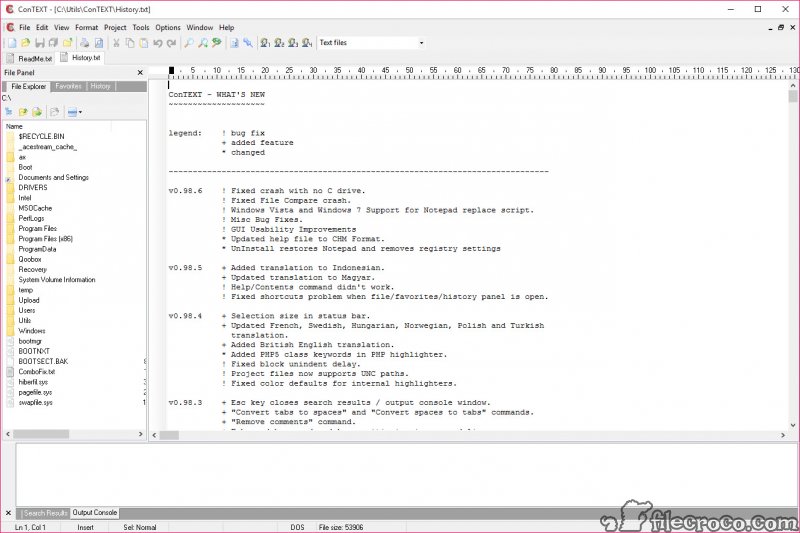Click the file list horizontal scrollbar thumb
The height and width of the screenshot is (533, 800).
(x=41, y=434)
